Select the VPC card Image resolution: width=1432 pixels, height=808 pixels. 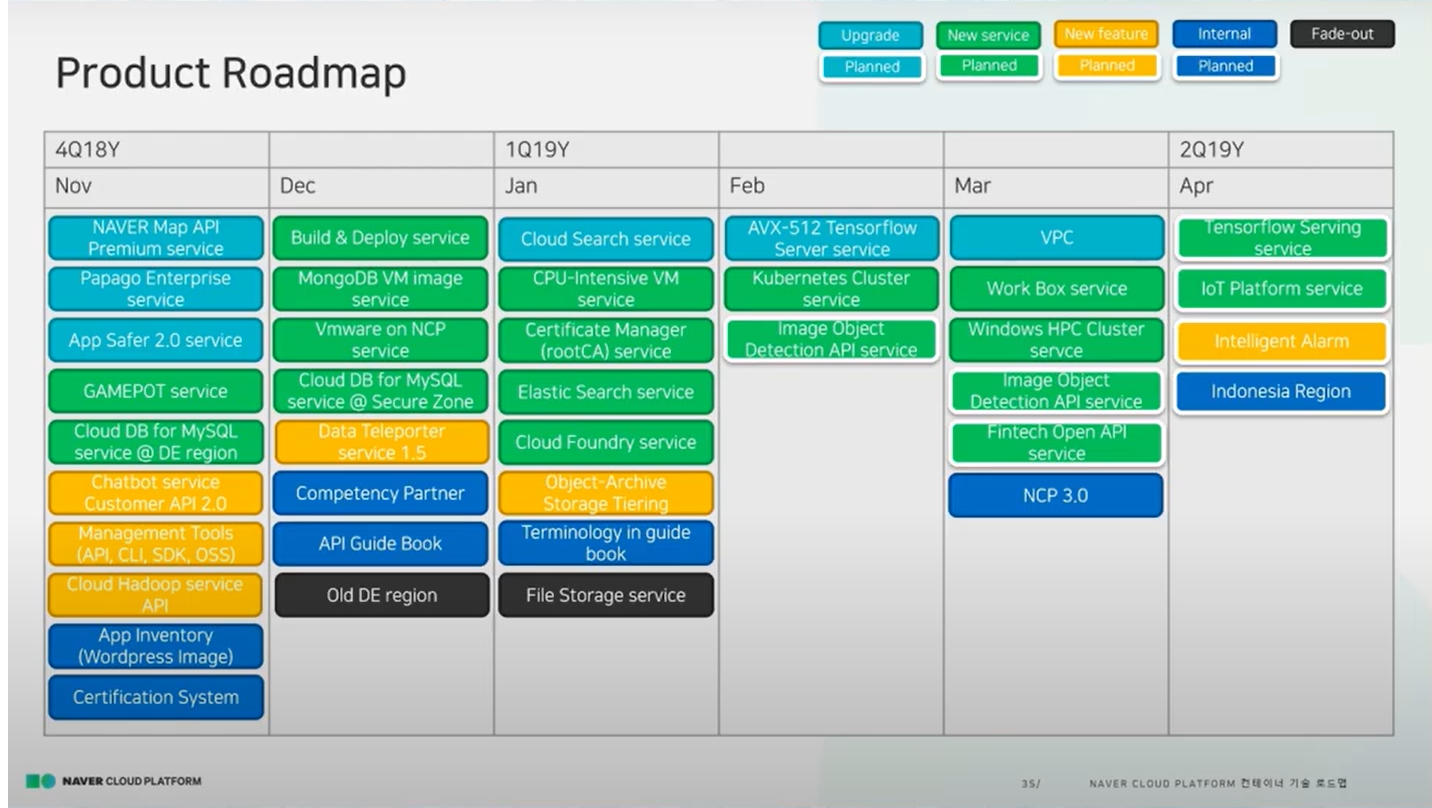(1057, 238)
